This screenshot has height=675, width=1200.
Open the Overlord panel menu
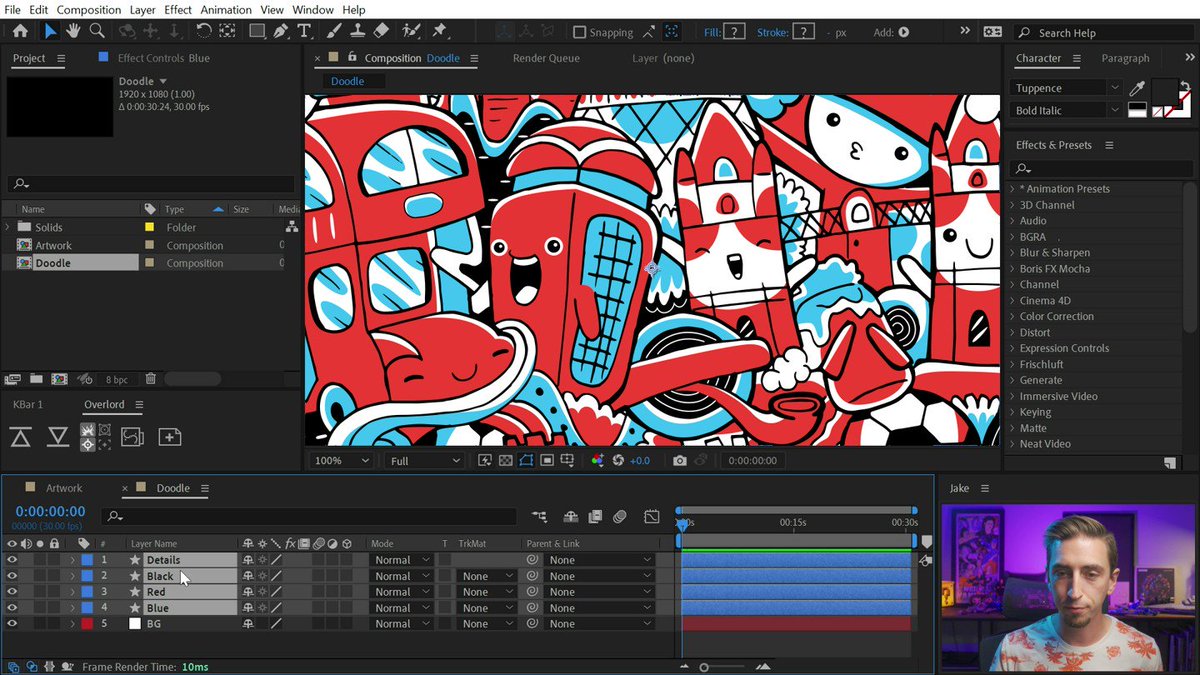139,405
